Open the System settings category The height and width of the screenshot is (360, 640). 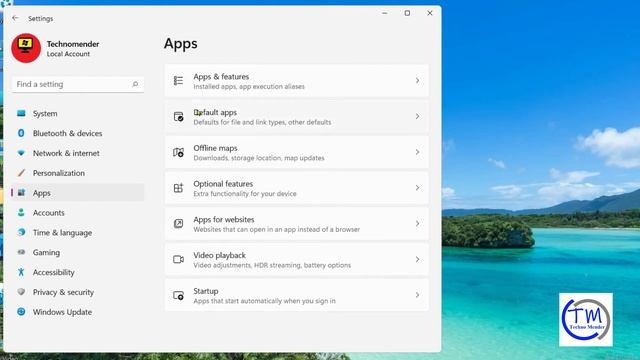click(x=78, y=113)
